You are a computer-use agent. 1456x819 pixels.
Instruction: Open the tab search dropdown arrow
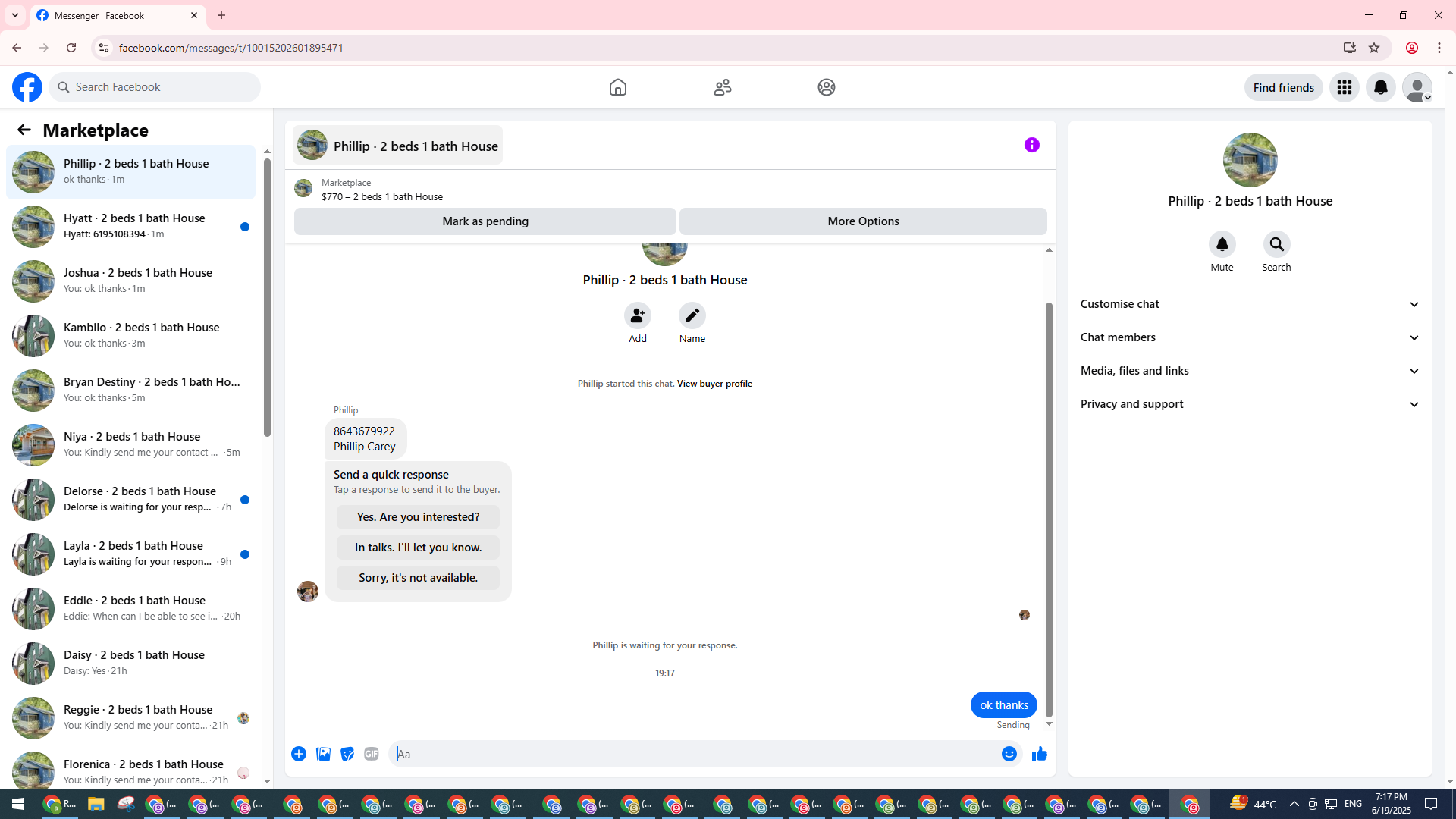click(x=15, y=15)
